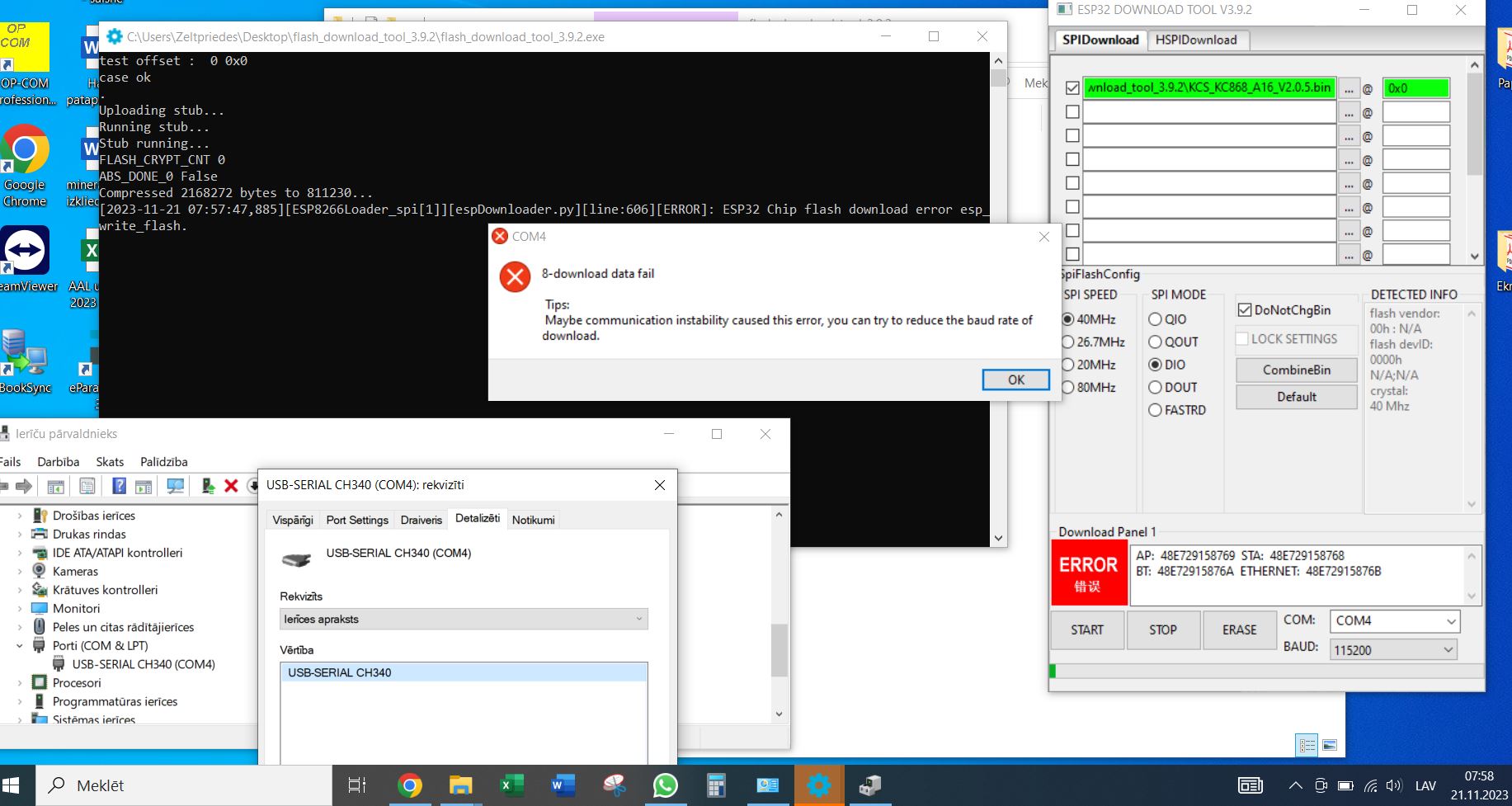Click the red X uninstall device toolbar icon
The image size is (1512, 806).
tap(231, 486)
